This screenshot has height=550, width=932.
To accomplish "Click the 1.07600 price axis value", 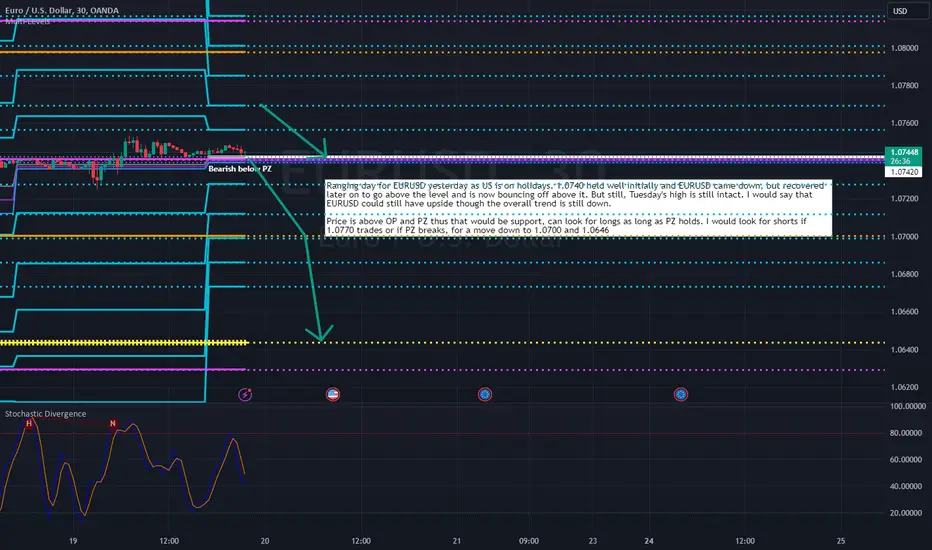I will click(x=904, y=124).
